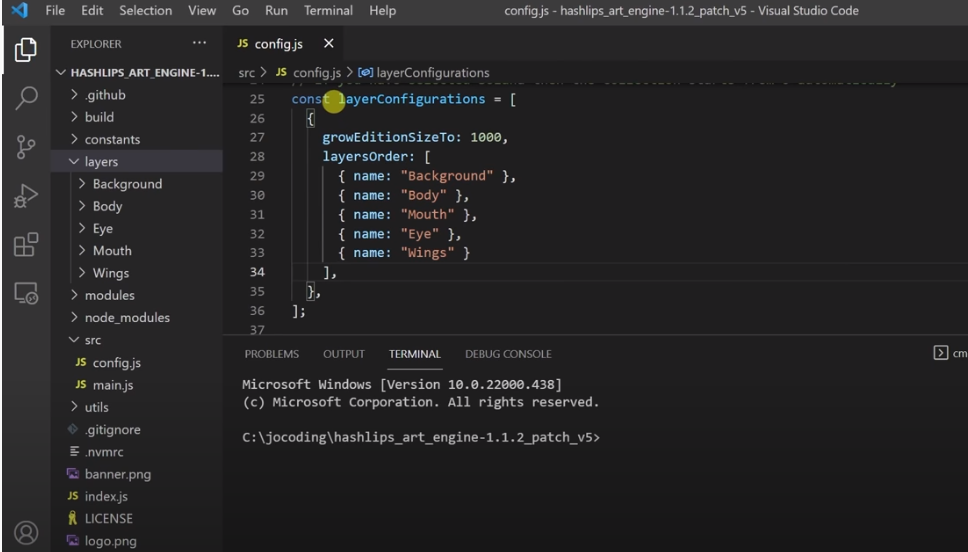The image size is (968, 552).
Task: Expand the utils folder
Action: pos(137,407)
